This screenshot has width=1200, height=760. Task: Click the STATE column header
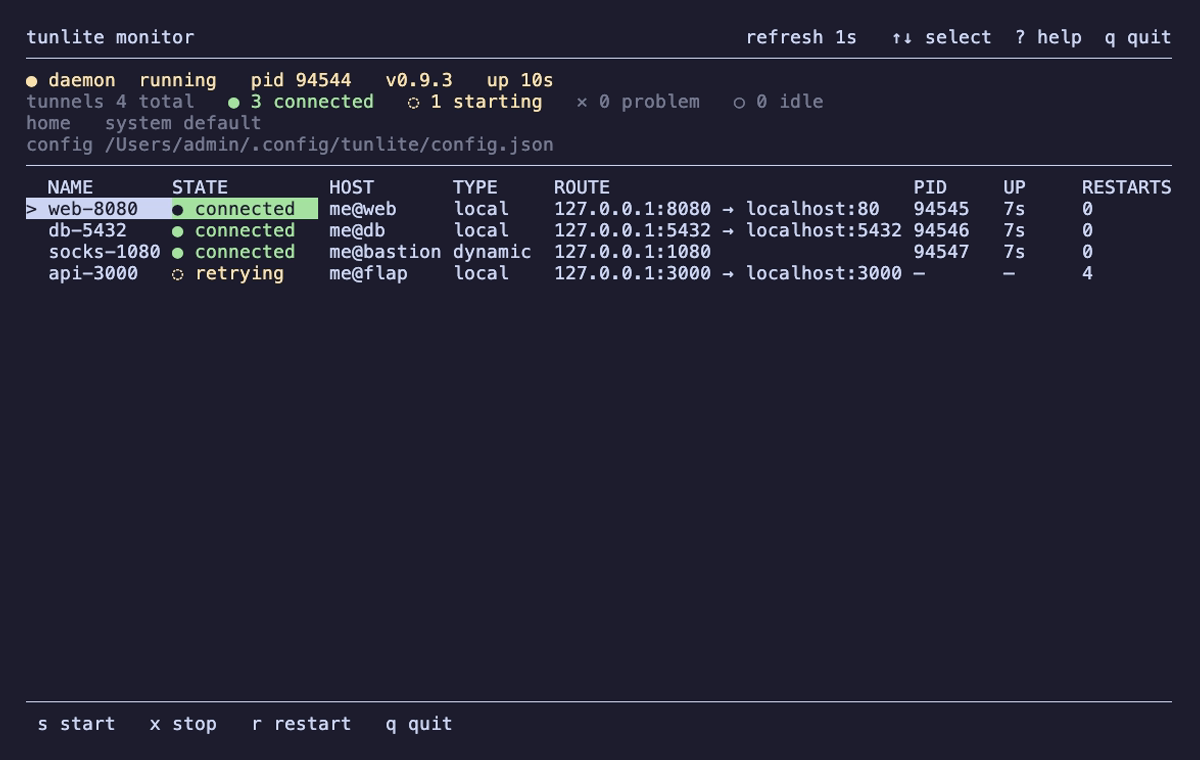pyautogui.click(x=200, y=187)
